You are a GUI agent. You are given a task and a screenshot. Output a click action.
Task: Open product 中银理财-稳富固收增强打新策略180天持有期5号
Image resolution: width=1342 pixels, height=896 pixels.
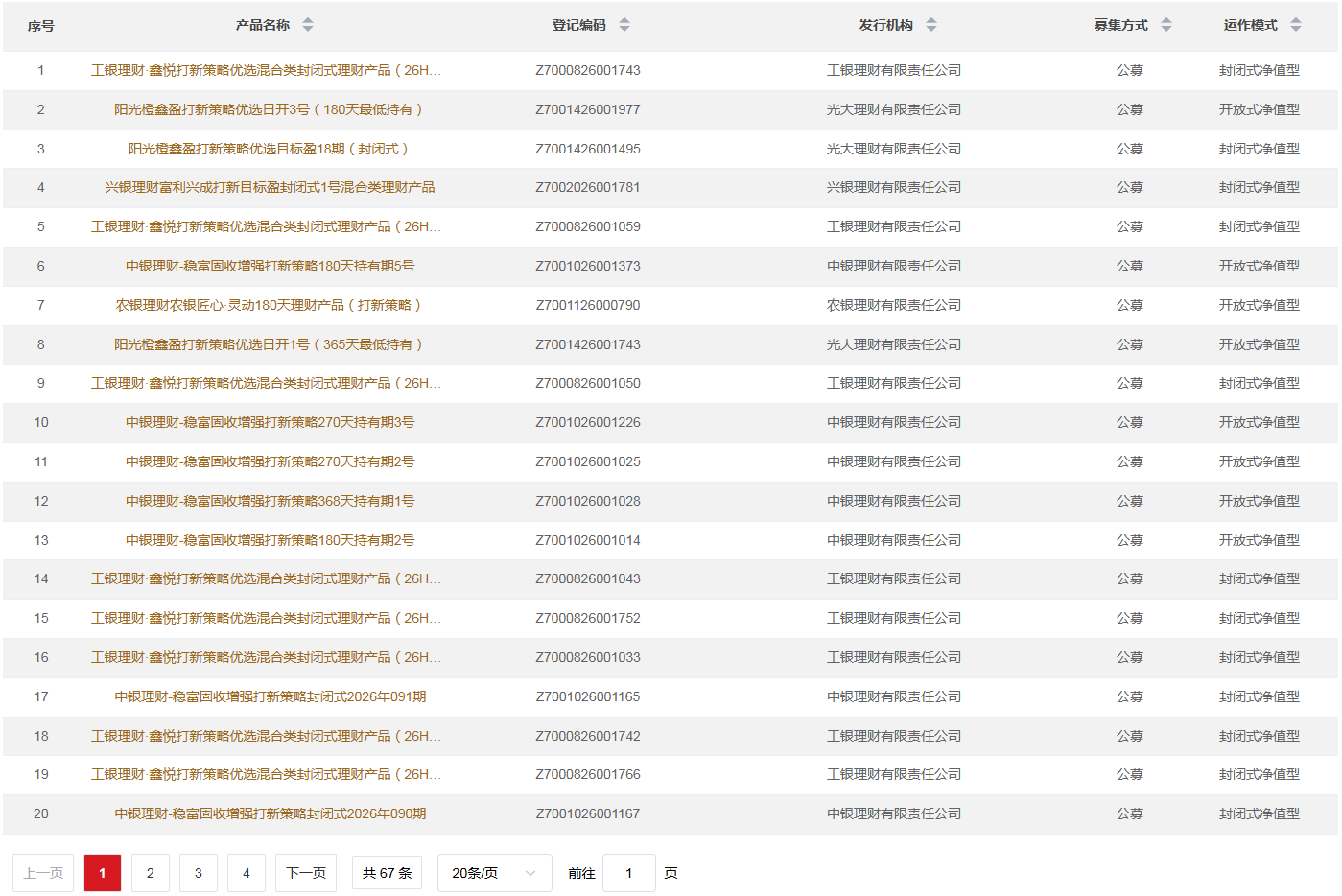pyautogui.click(x=270, y=266)
